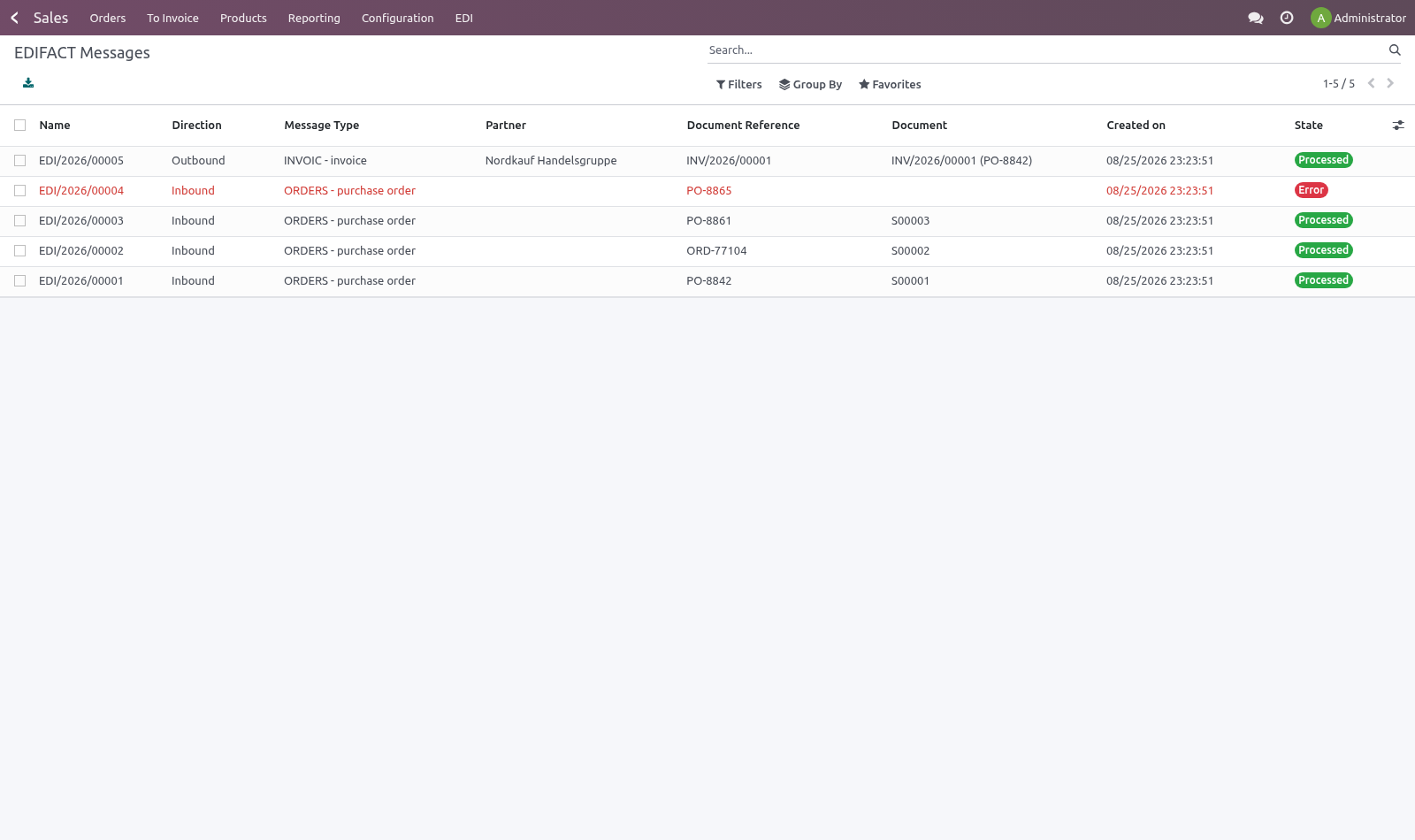The width and height of the screenshot is (1415, 840).
Task: Click the Administrator avatar icon
Action: 1320,18
